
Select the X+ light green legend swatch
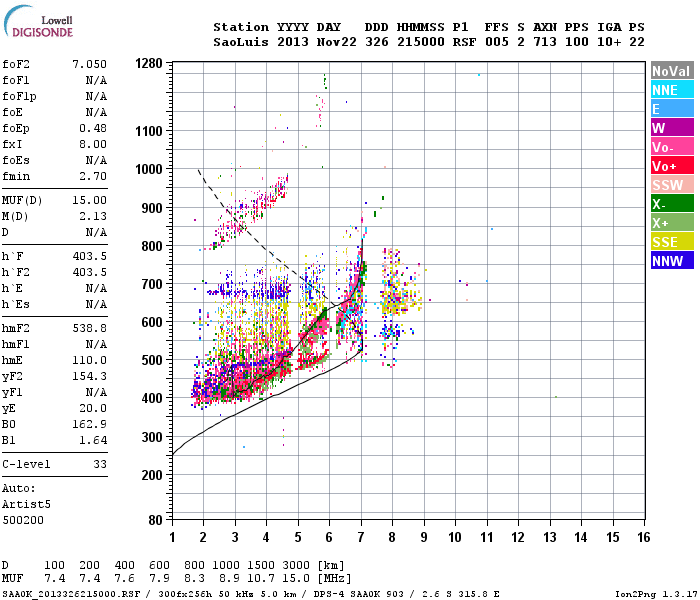pyautogui.click(x=672, y=223)
